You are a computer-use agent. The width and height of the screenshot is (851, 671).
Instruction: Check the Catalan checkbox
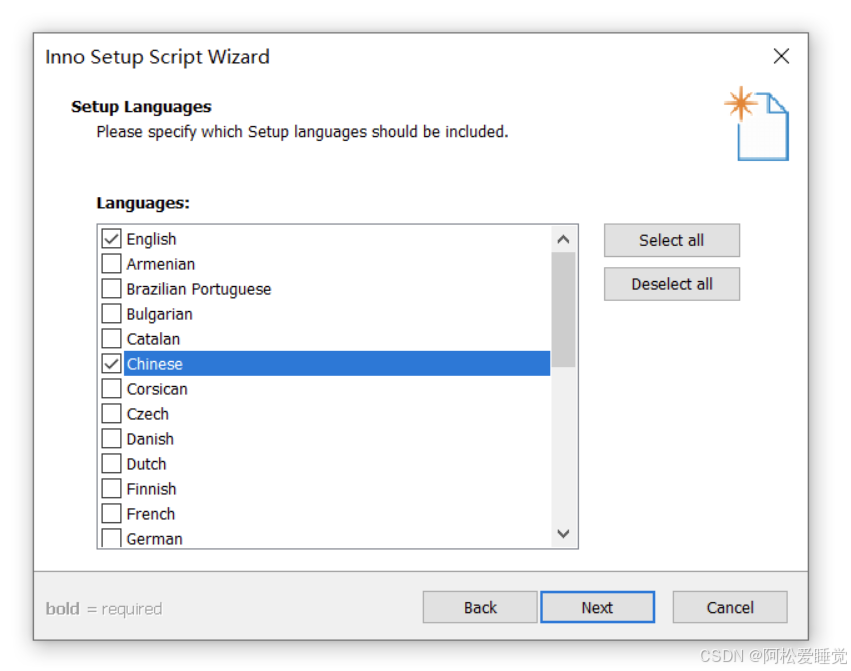pyautogui.click(x=111, y=338)
